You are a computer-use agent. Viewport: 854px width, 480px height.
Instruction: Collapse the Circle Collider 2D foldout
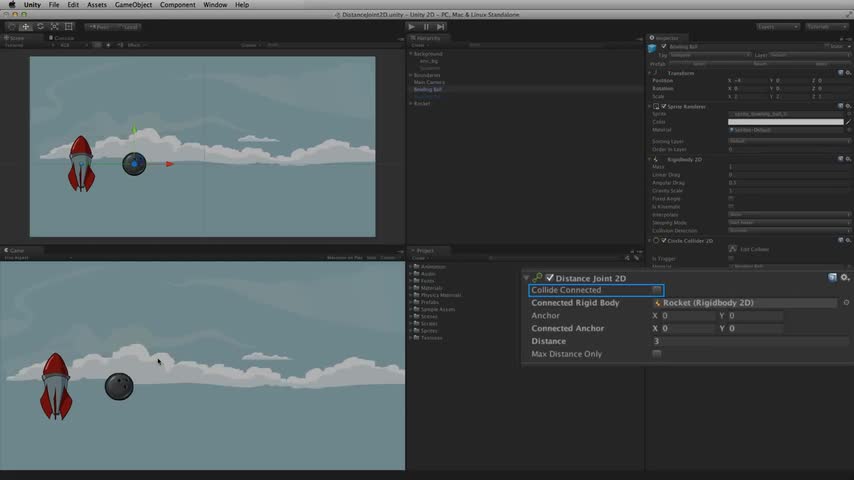(649, 240)
